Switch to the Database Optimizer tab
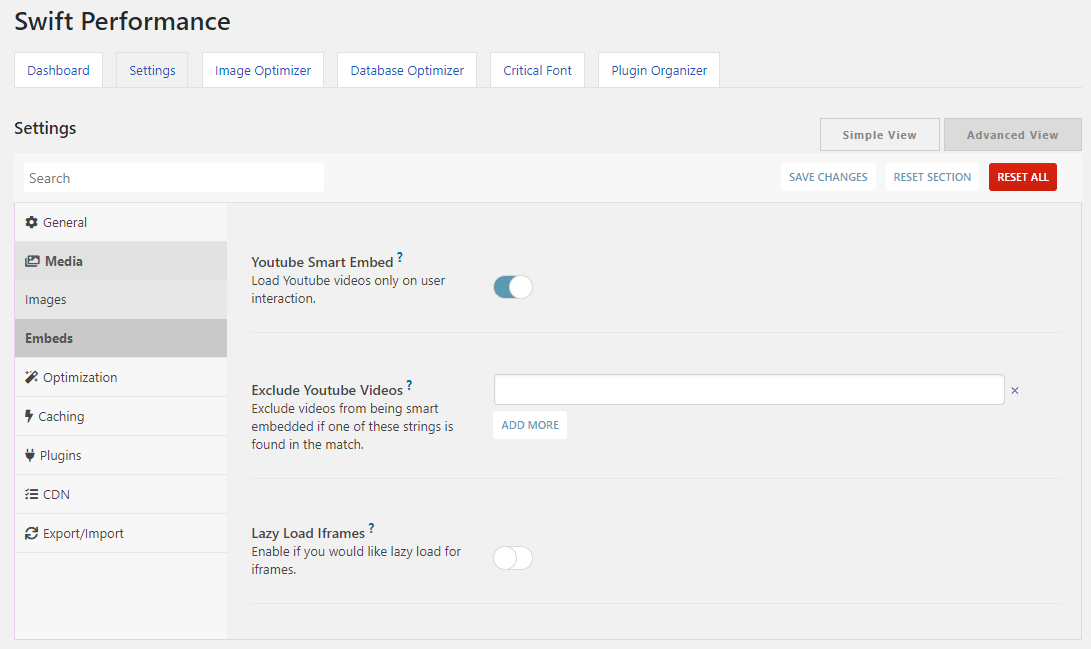The height and width of the screenshot is (649, 1091). (407, 70)
